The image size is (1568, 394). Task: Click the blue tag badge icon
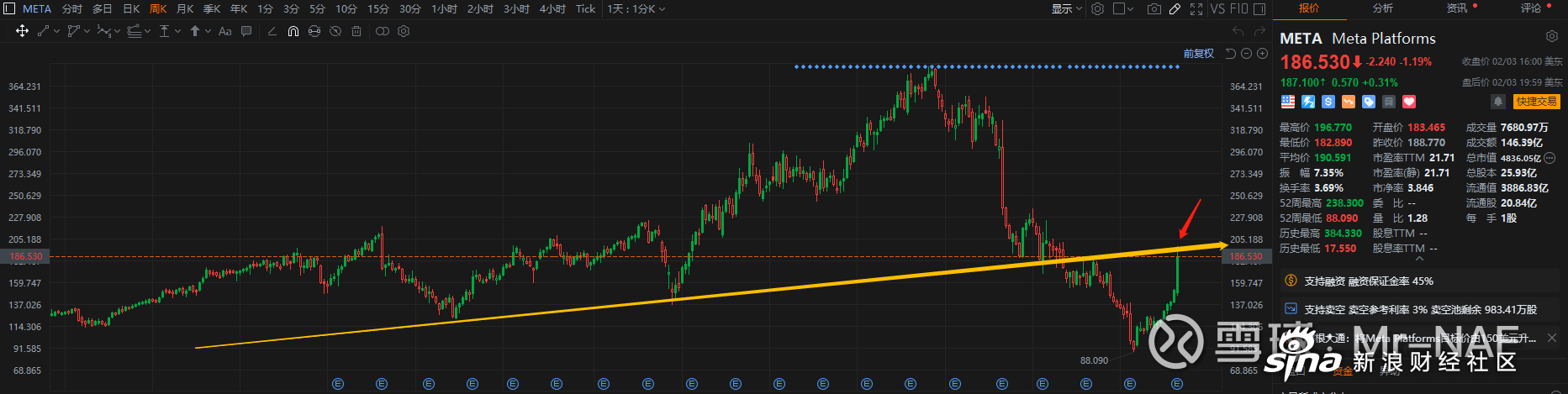pos(1369,102)
